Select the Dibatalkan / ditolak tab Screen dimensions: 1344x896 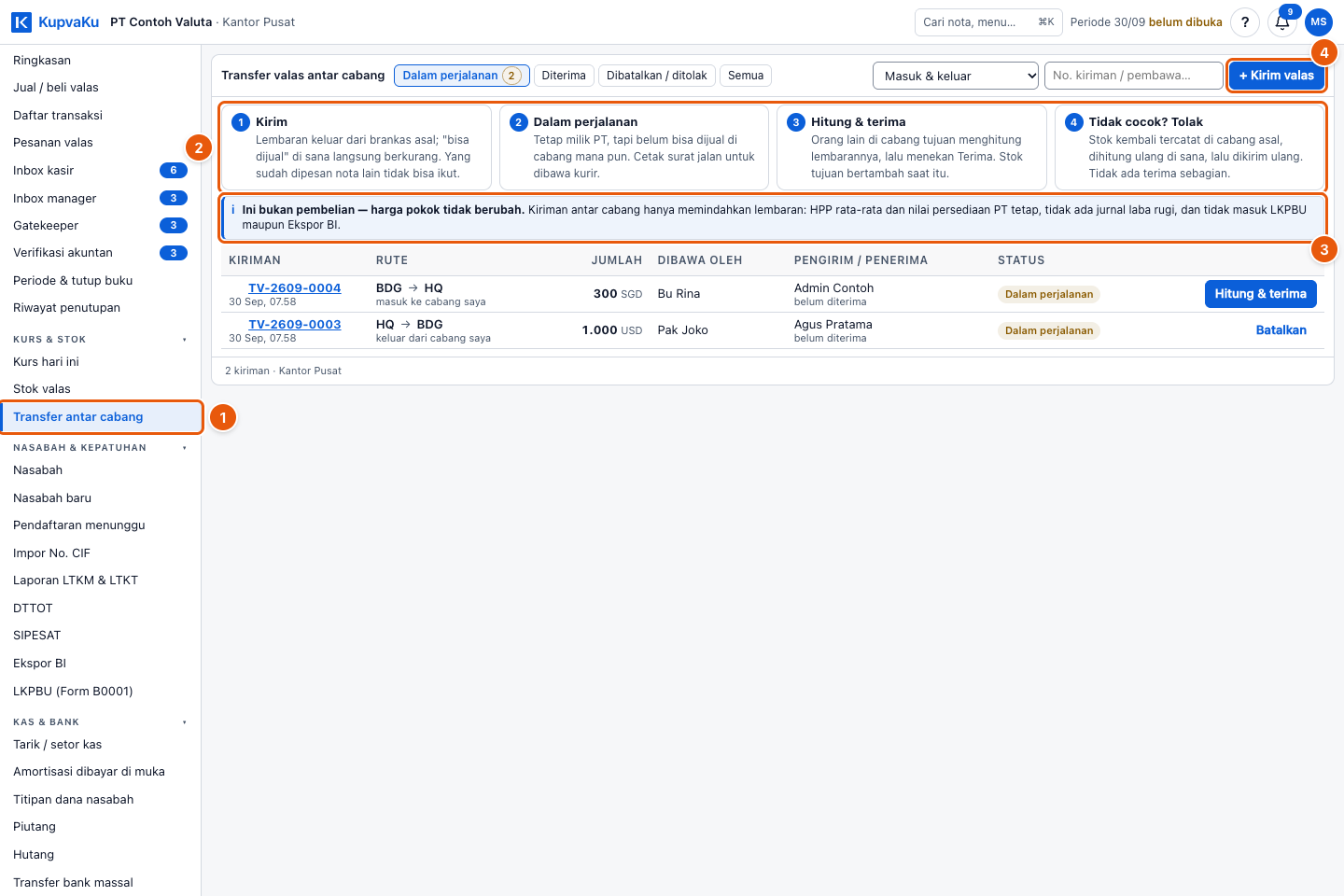(x=657, y=76)
